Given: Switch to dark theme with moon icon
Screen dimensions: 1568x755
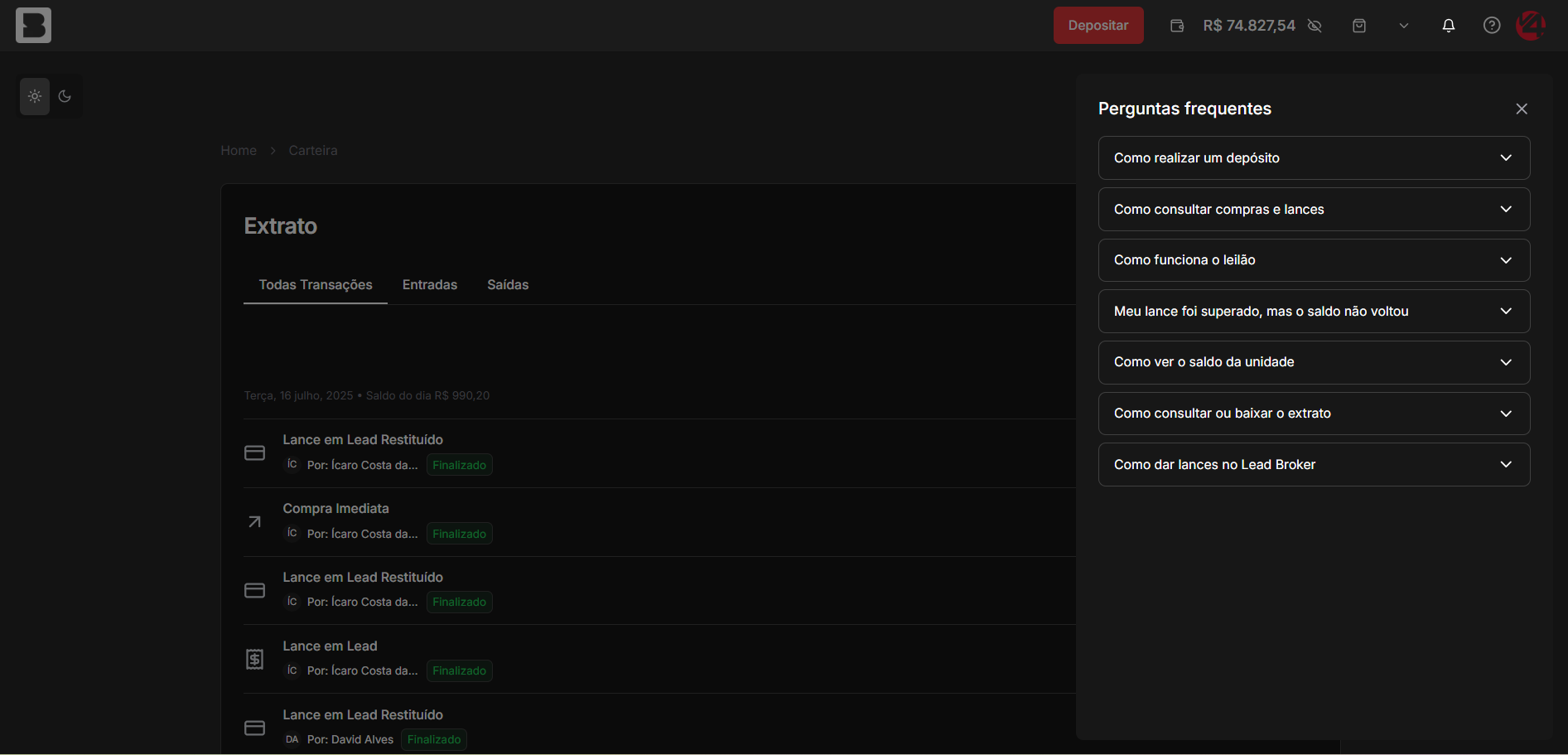Looking at the screenshot, I should pyautogui.click(x=65, y=96).
